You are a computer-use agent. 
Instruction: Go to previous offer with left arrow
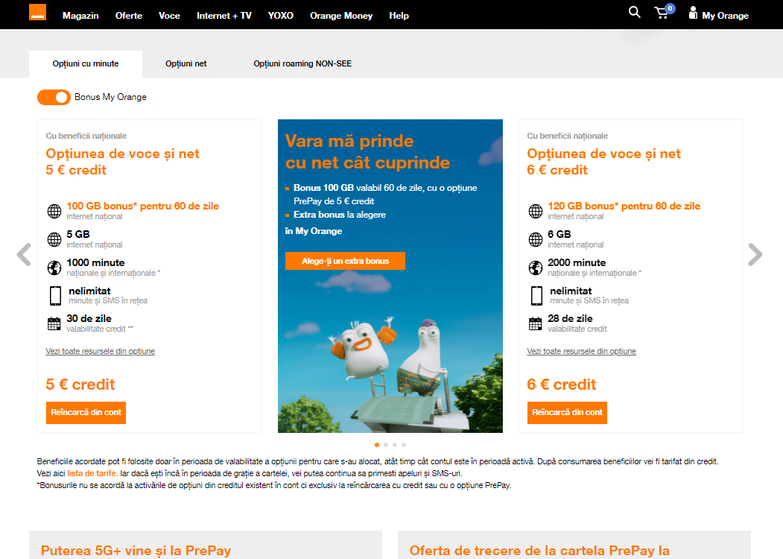pos(24,255)
